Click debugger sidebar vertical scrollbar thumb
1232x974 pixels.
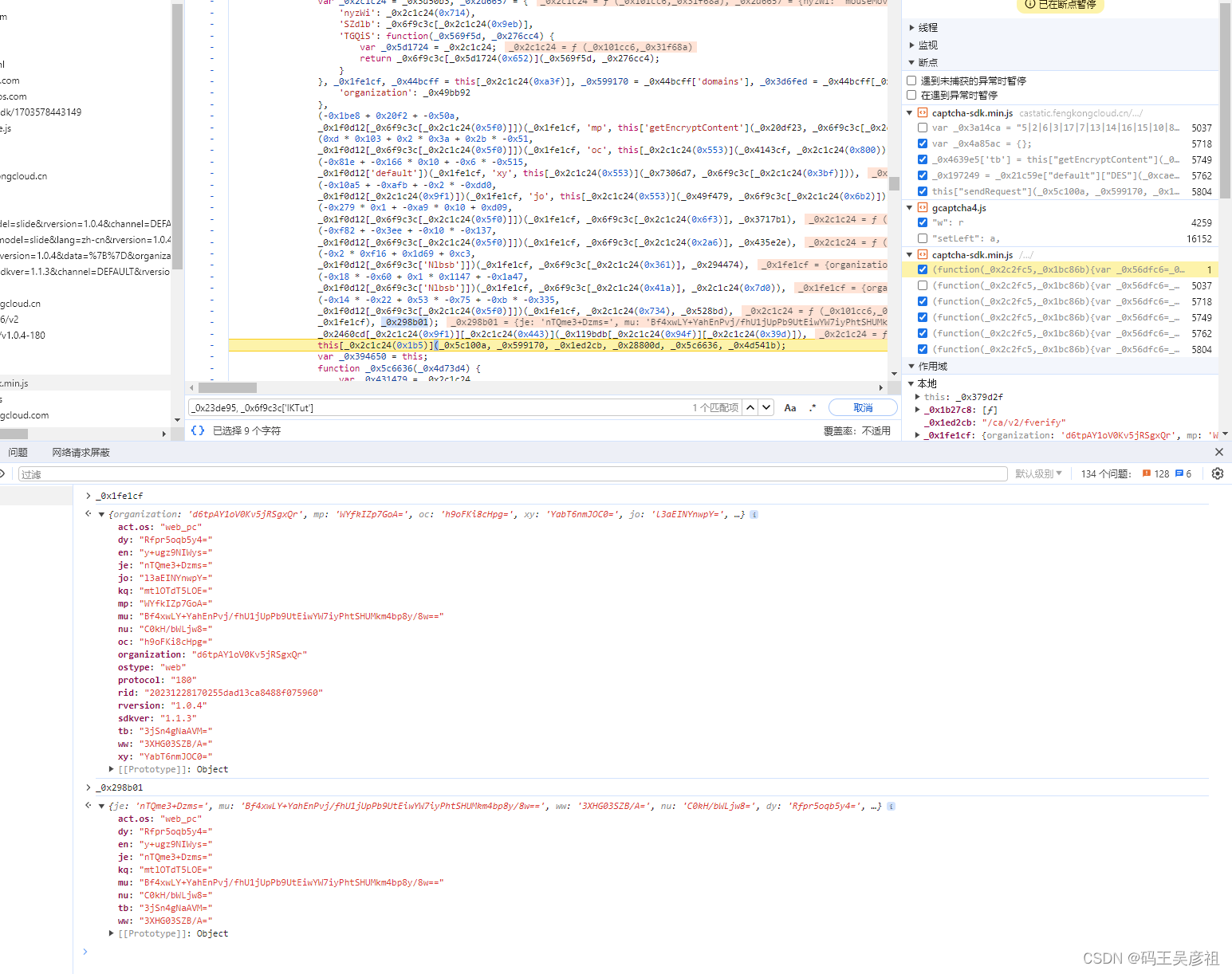(x=1226, y=100)
